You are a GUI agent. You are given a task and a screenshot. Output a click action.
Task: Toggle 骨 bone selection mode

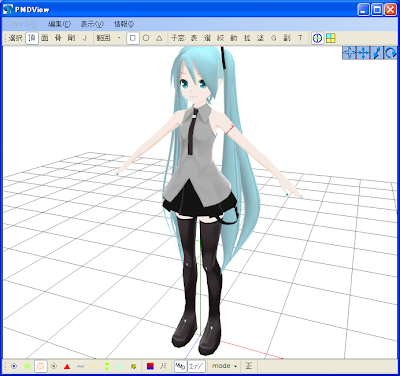(58, 38)
